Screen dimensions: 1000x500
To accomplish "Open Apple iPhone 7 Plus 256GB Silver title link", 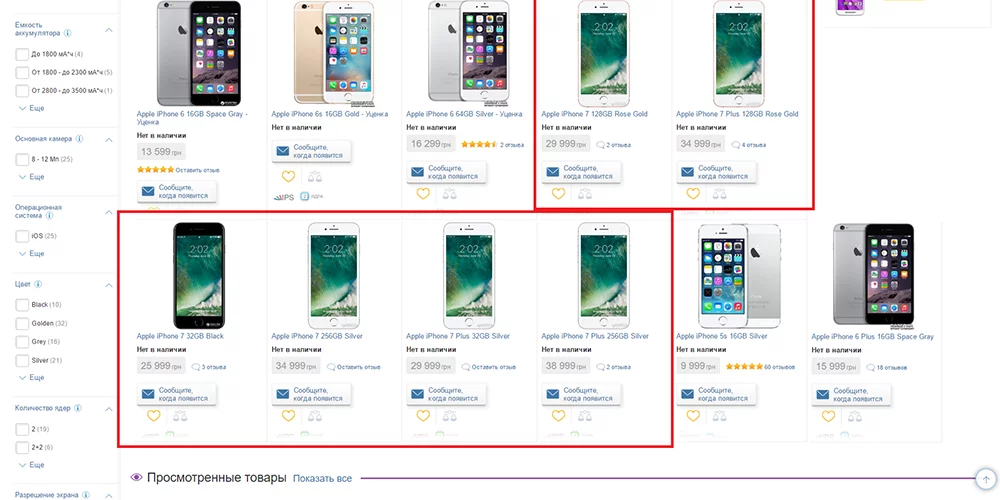I will (595, 336).
